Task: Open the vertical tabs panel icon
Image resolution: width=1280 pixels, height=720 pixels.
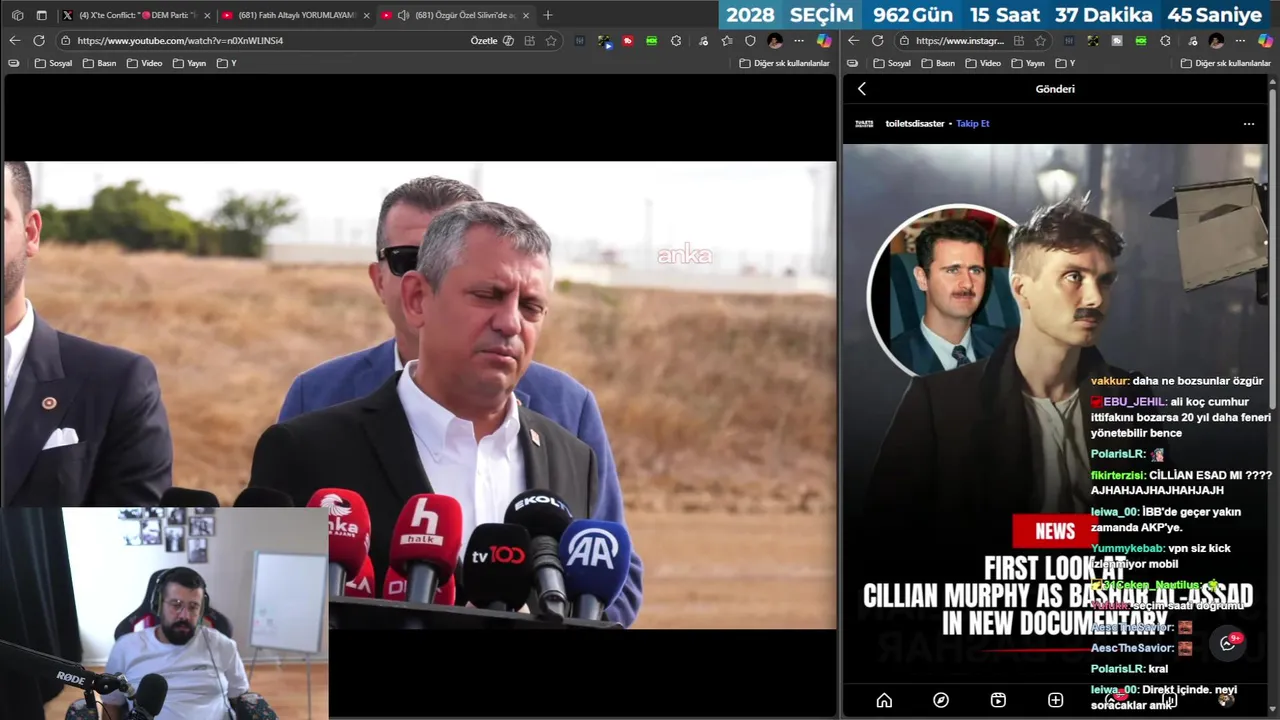Action: tap(41, 15)
